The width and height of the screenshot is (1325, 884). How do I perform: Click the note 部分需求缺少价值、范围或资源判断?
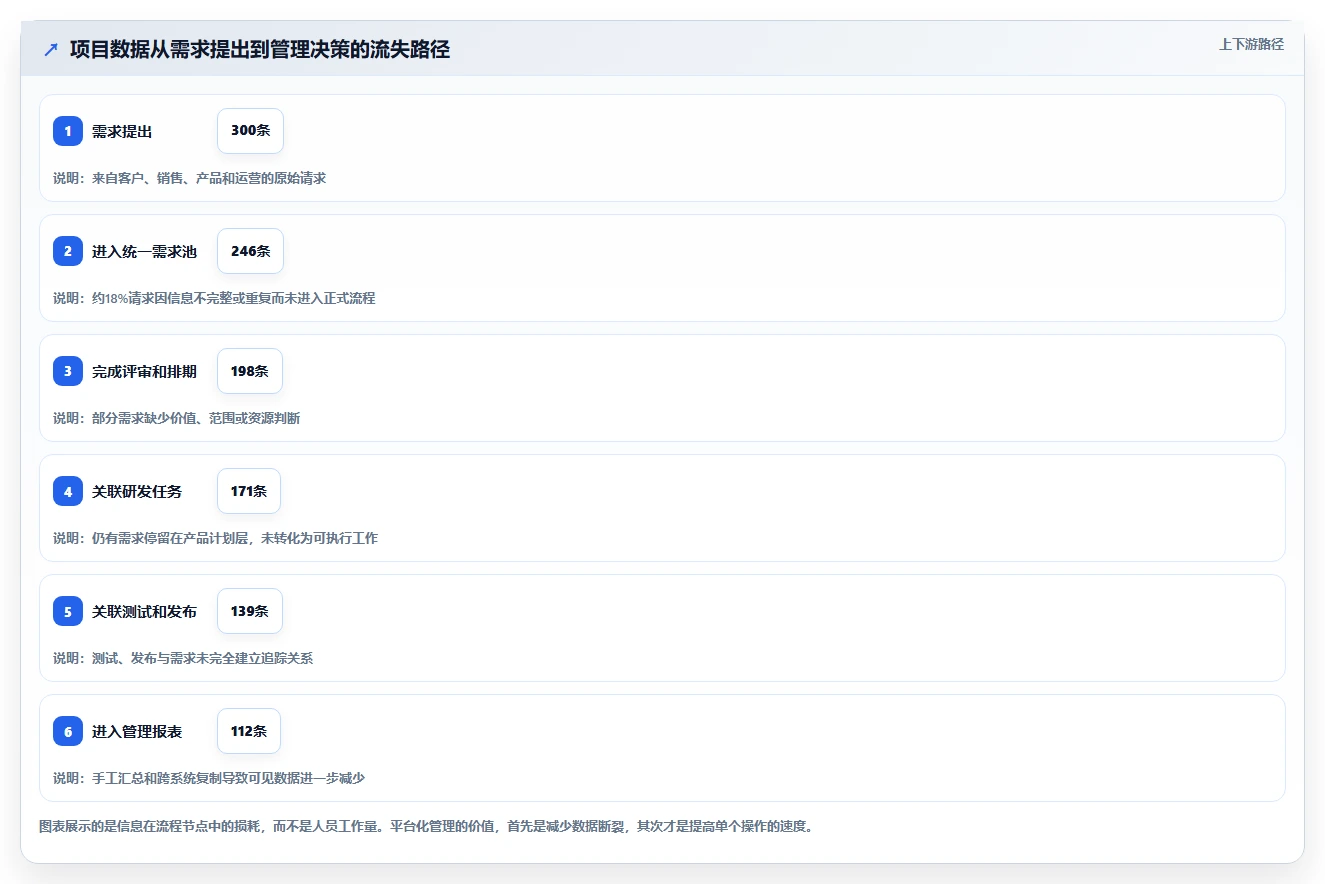pos(176,418)
